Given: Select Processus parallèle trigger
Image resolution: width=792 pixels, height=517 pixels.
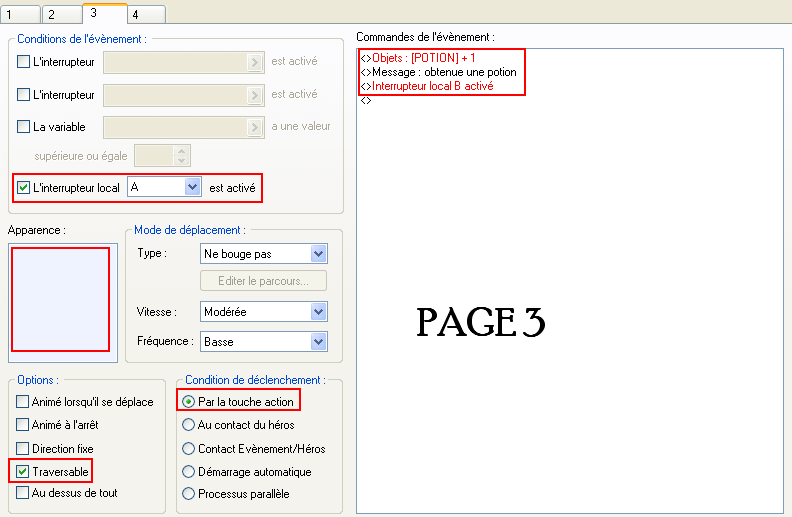Looking at the screenshot, I should [x=188, y=493].
